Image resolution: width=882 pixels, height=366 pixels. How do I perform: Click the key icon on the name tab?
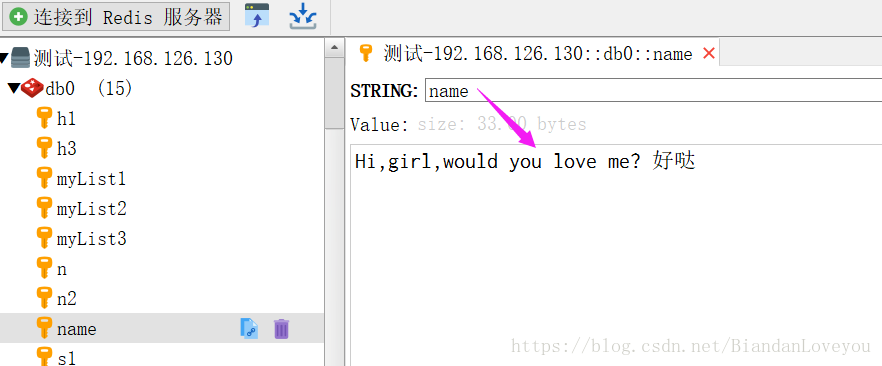click(366, 53)
